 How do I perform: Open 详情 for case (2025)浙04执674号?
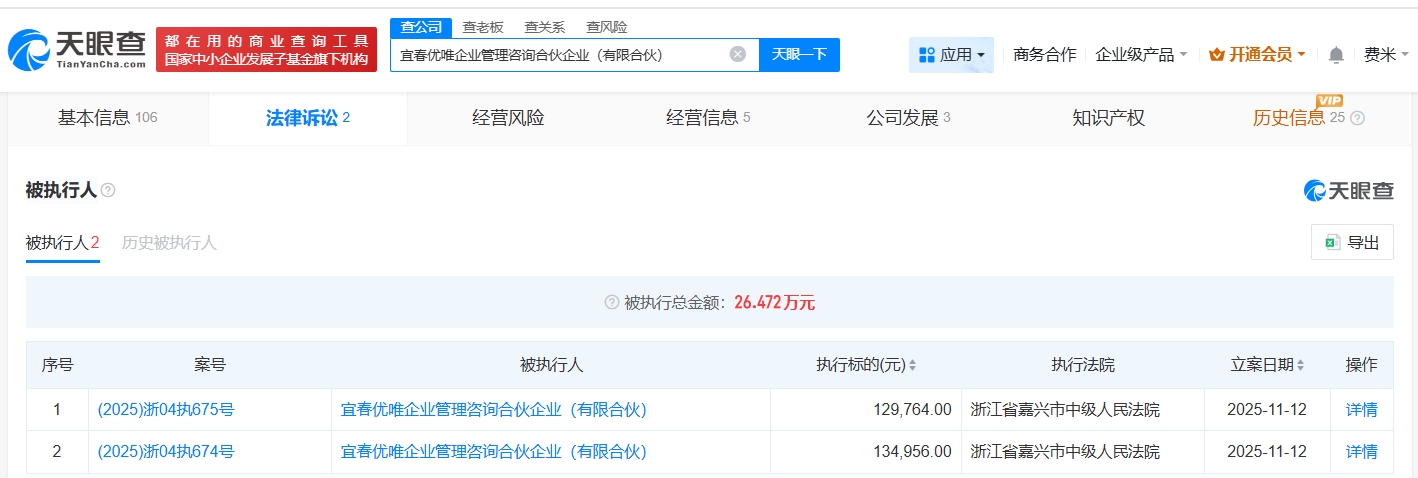pyautogui.click(x=1361, y=452)
